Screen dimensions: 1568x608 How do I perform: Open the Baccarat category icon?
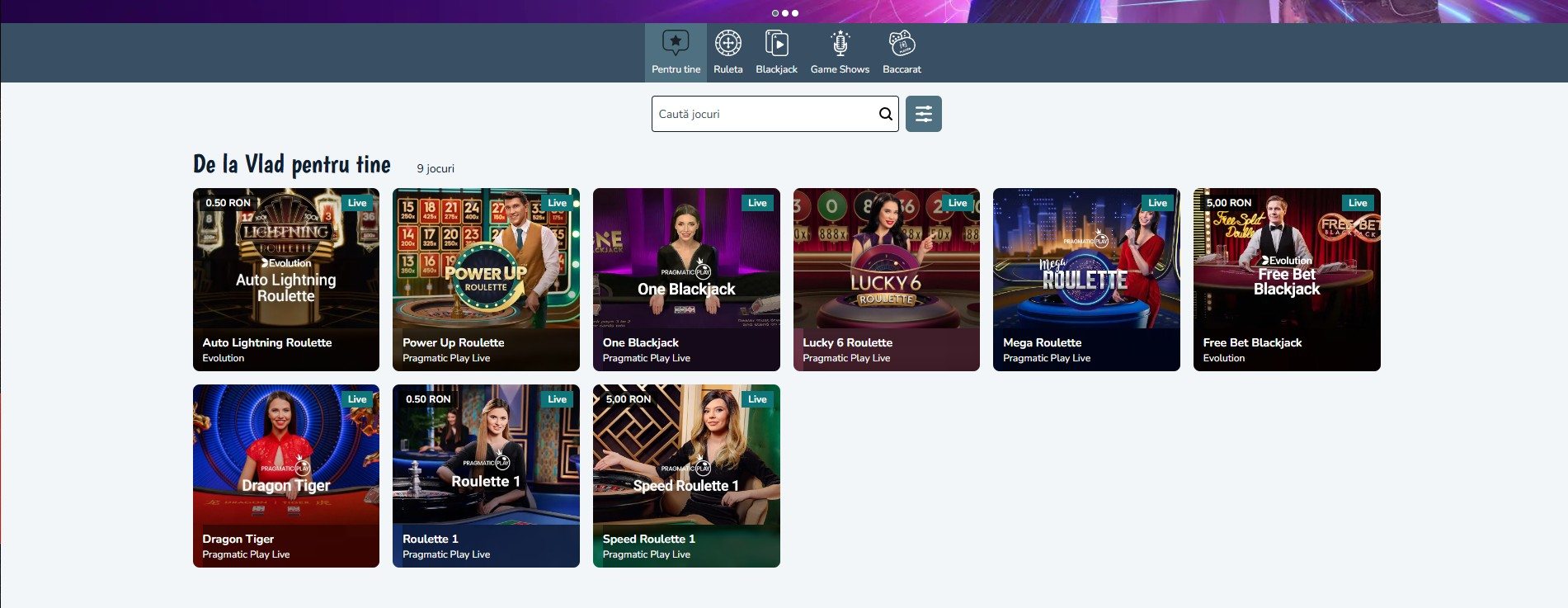(x=902, y=43)
